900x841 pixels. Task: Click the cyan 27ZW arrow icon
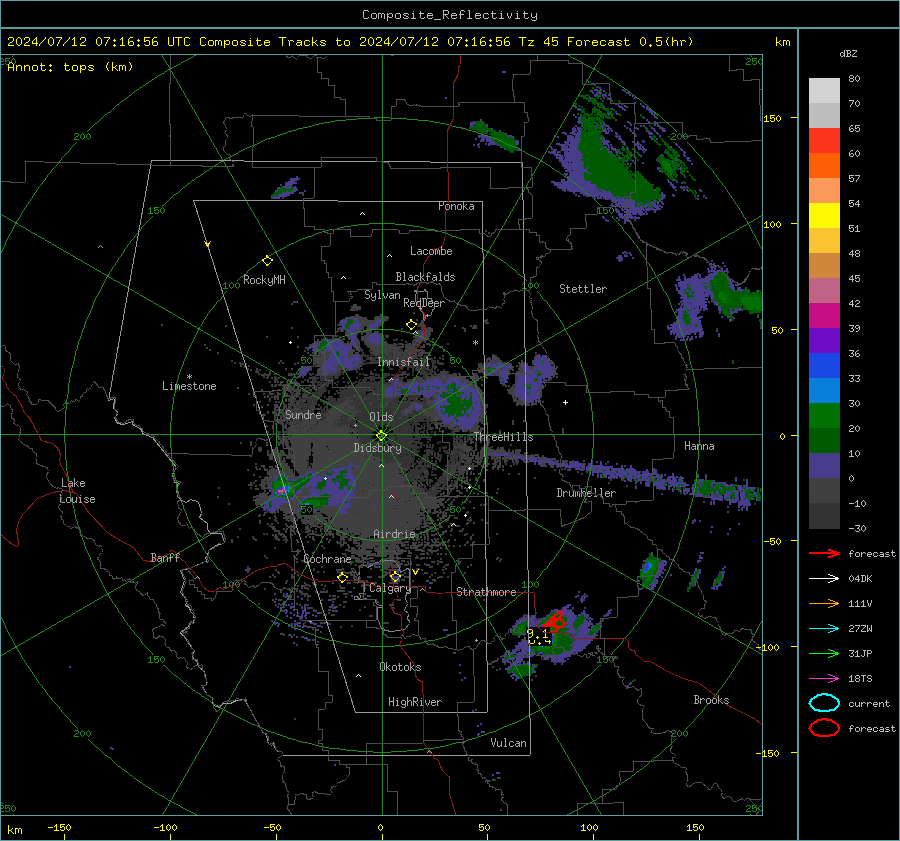(x=824, y=629)
